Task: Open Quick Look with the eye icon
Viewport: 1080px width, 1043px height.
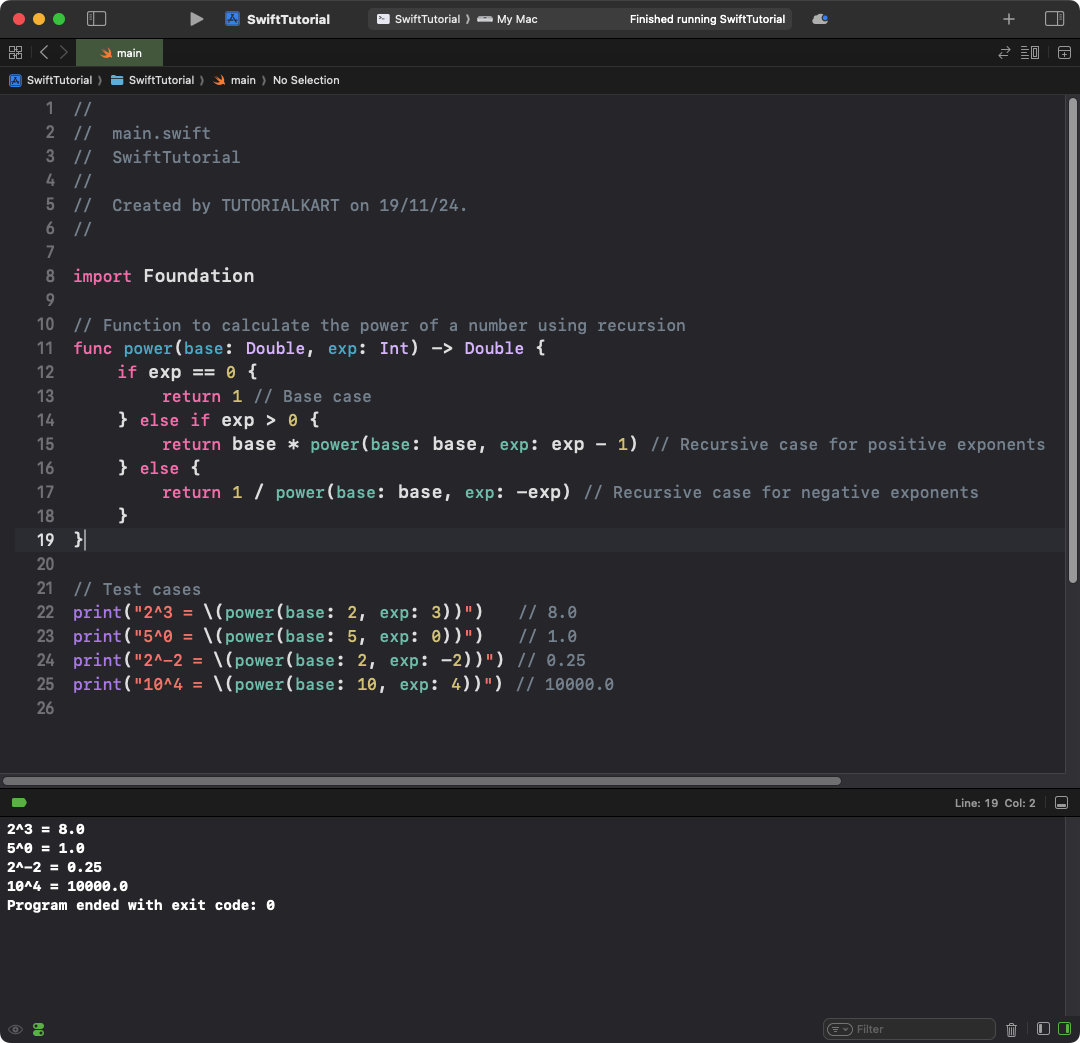Action: point(15,1029)
